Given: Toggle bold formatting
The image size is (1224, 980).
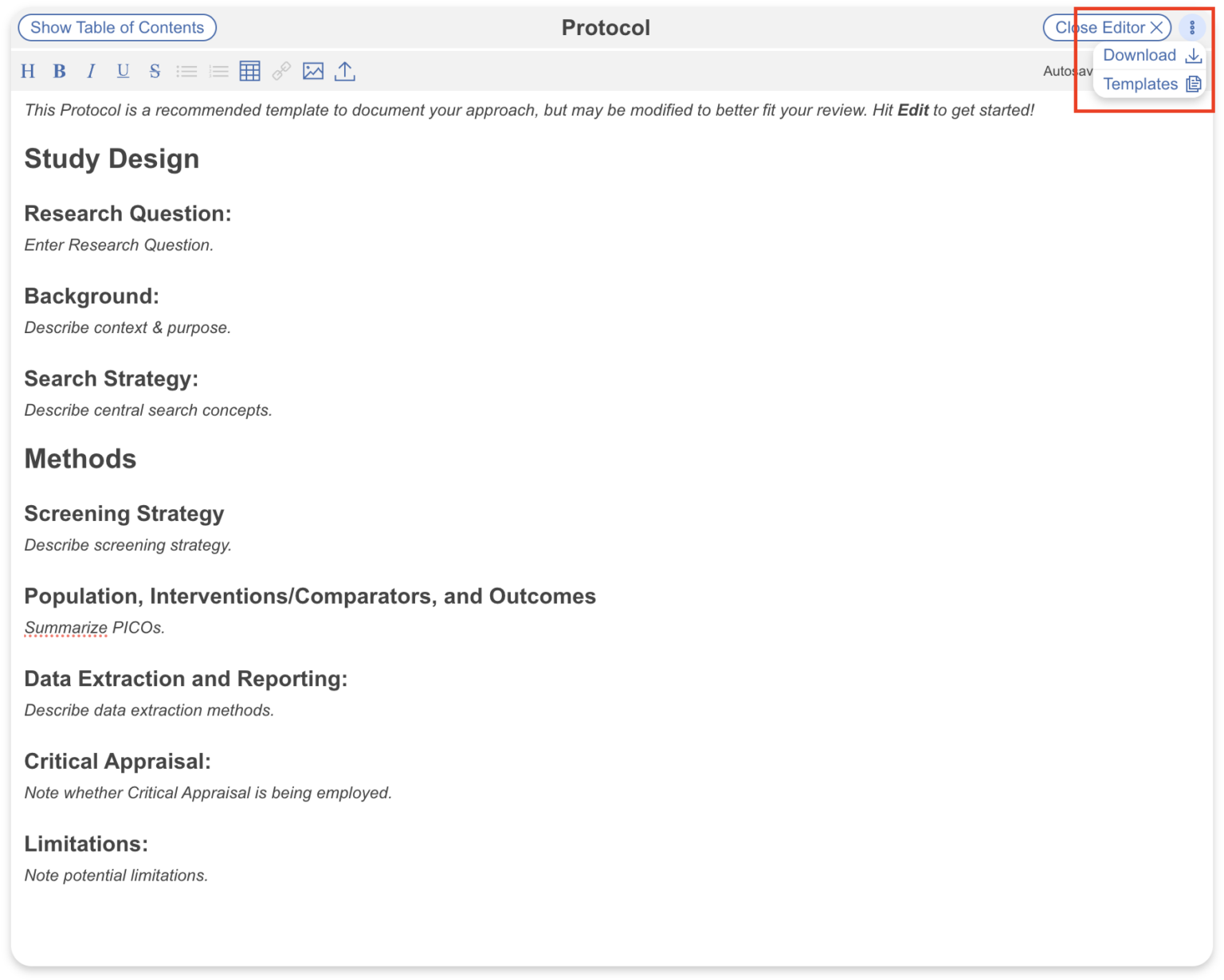Looking at the screenshot, I should click(x=59, y=71).
